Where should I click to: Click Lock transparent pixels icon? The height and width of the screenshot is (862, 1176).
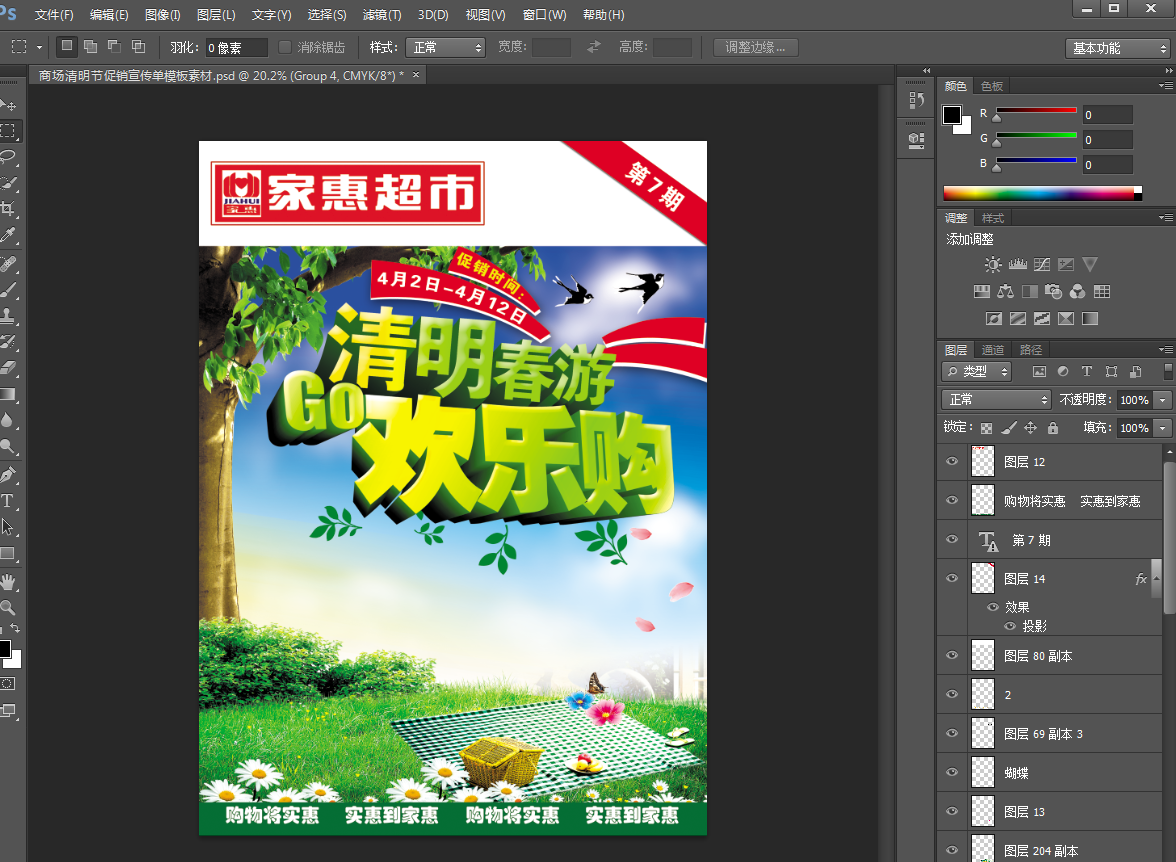click(987, 428)
